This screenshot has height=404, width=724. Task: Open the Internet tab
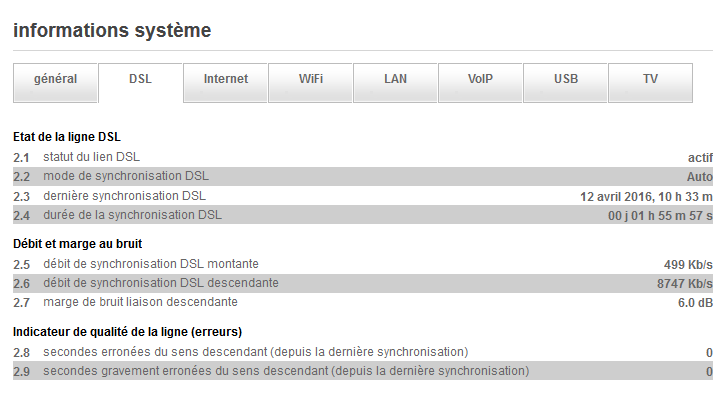coord(225,80)
